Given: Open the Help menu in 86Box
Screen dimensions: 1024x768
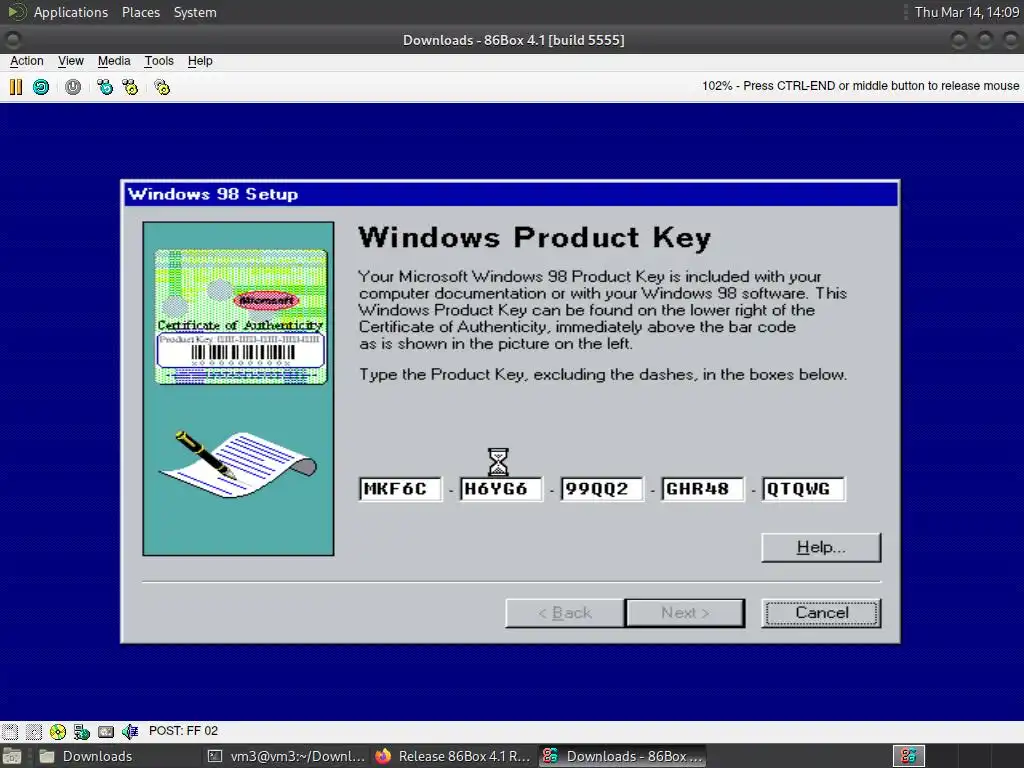Looking at the screenshot, I should tap(200, 61).
